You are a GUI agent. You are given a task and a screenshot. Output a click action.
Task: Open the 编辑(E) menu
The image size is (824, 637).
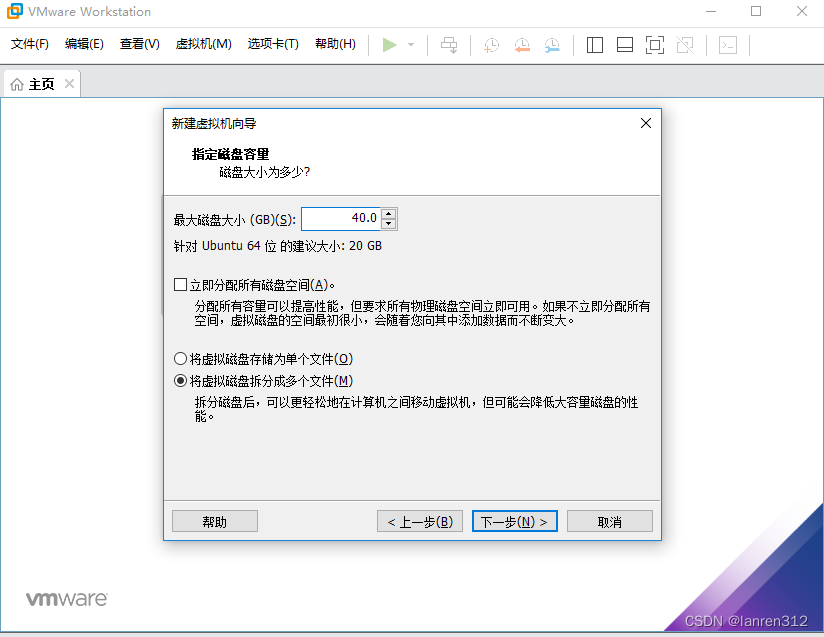[x=84, y=44]
